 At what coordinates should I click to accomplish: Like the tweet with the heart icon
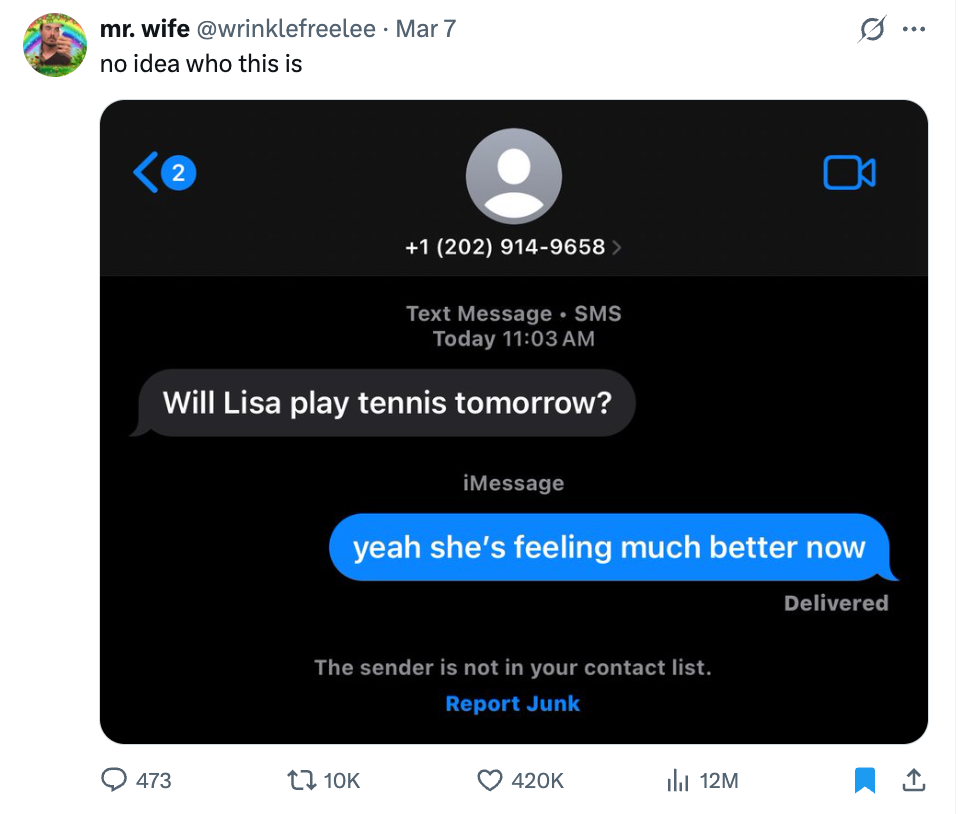click(x=488, y=781)
